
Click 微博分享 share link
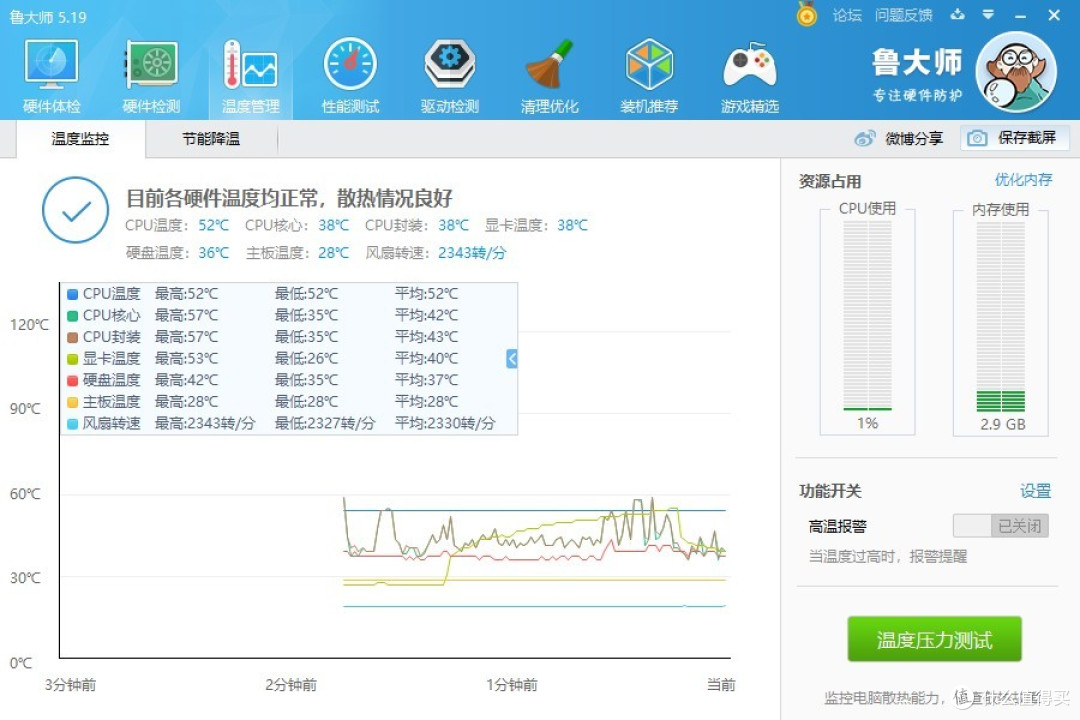click(914, 138)
